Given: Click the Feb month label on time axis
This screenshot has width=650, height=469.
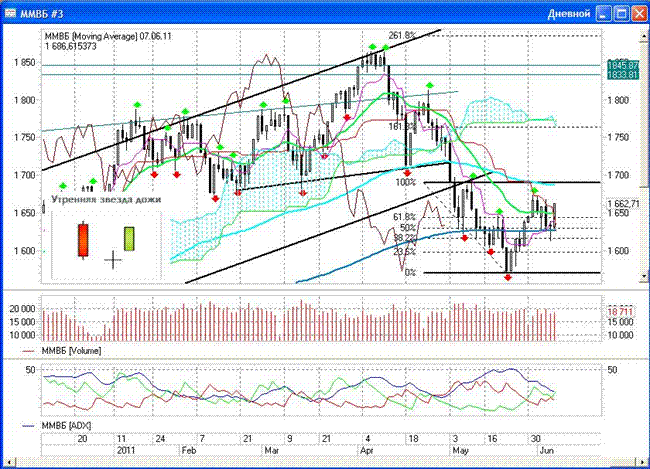Looking at the screenshot, I should click(189, 450).
